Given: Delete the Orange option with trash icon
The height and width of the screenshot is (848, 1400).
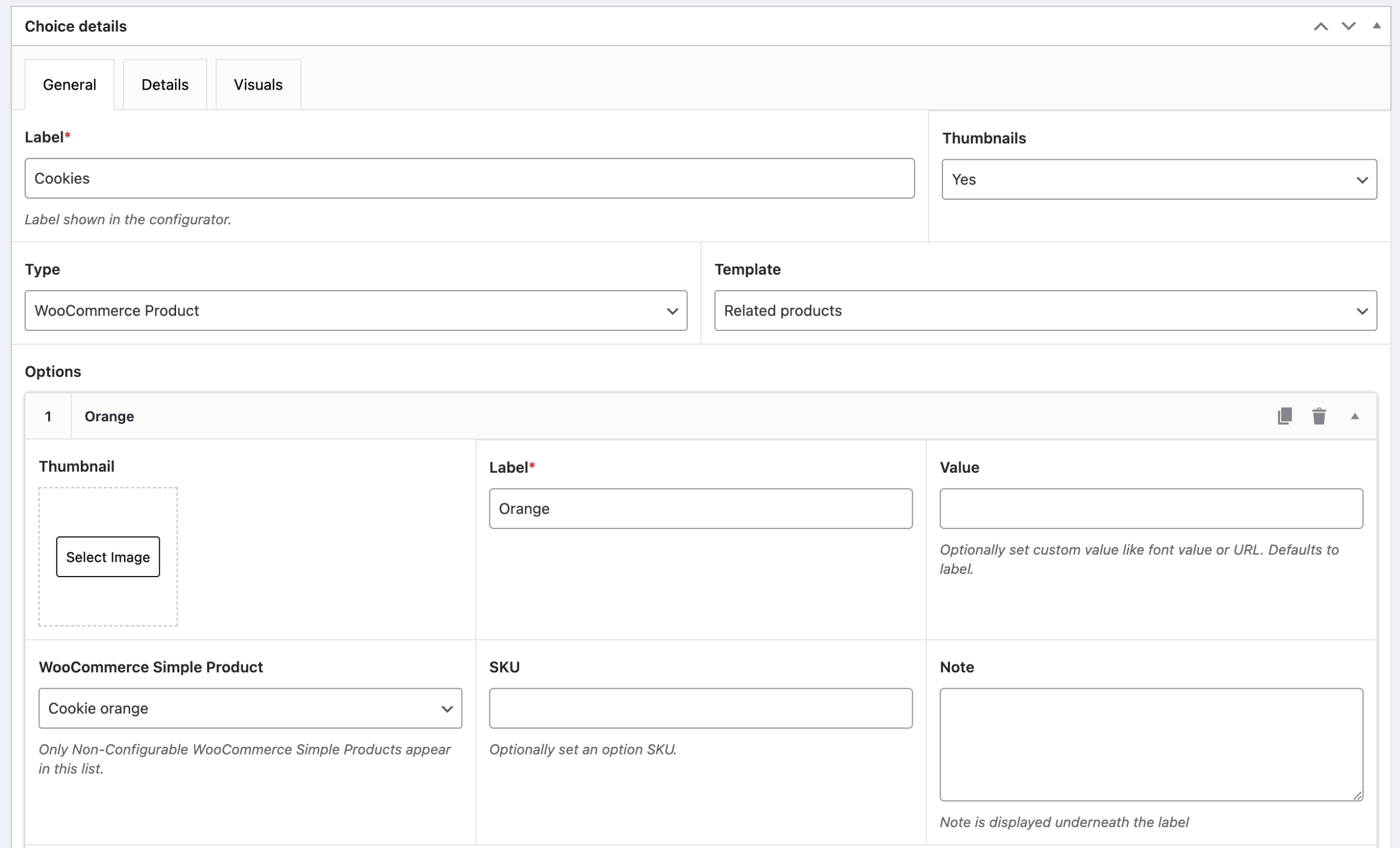Looking at the screenshot, I should click(x=1319, y=416).
